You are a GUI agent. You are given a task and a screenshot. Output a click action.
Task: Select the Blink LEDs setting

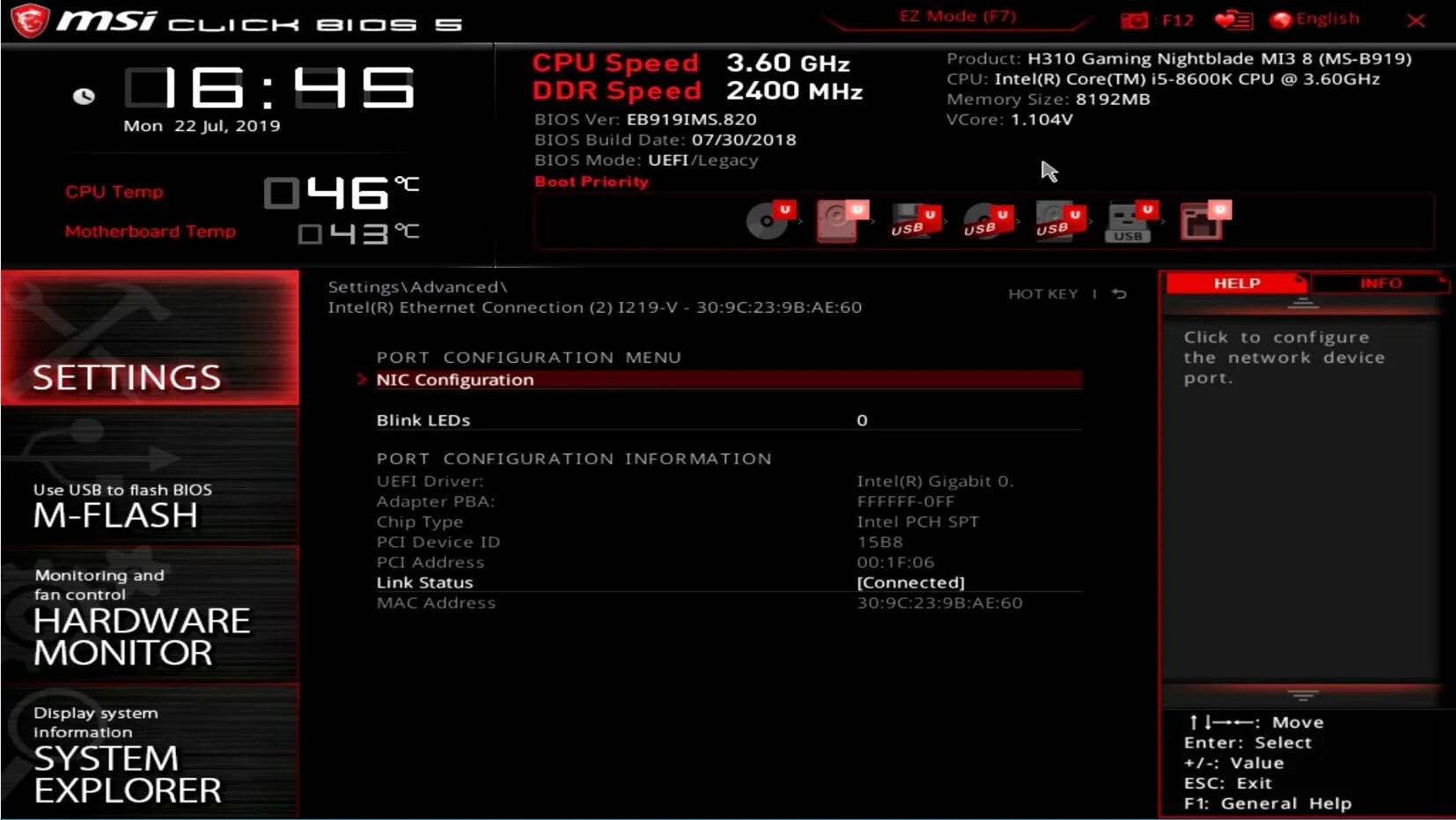729,420
